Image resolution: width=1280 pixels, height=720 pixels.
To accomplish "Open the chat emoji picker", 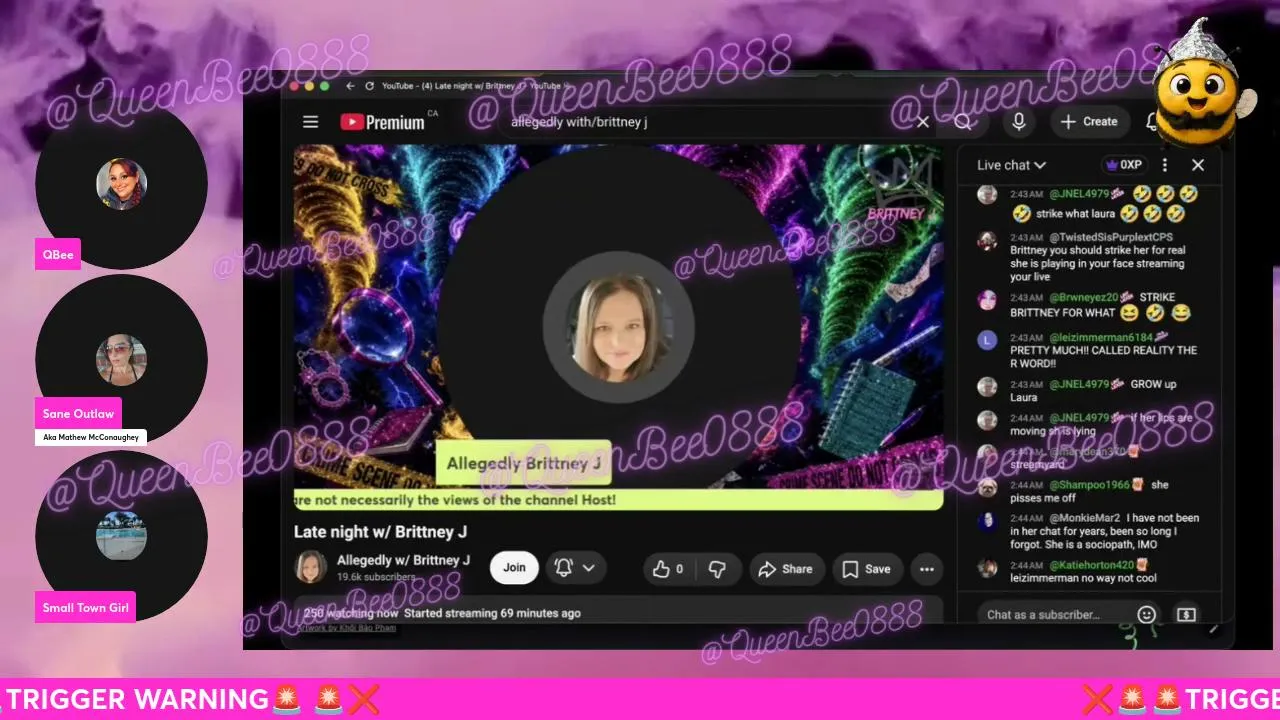I will point(1147,614).
